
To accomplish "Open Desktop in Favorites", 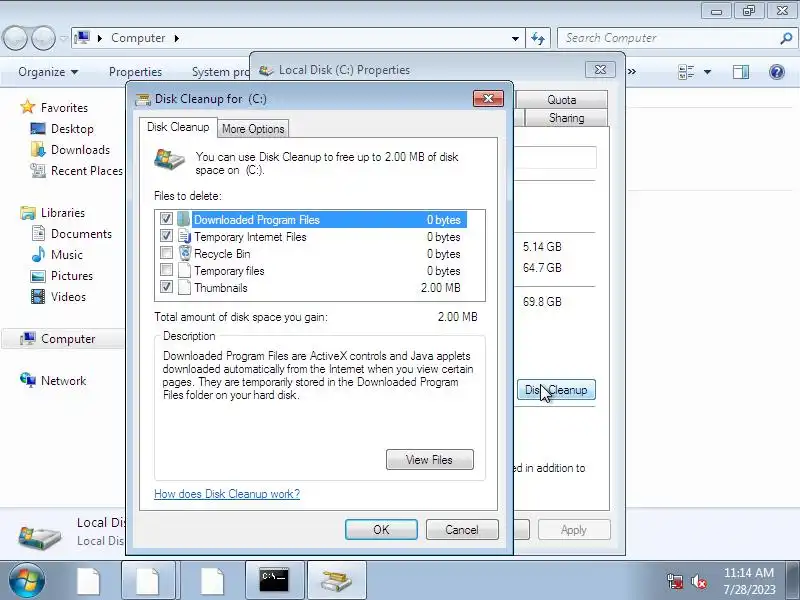I will click(72, 129).
